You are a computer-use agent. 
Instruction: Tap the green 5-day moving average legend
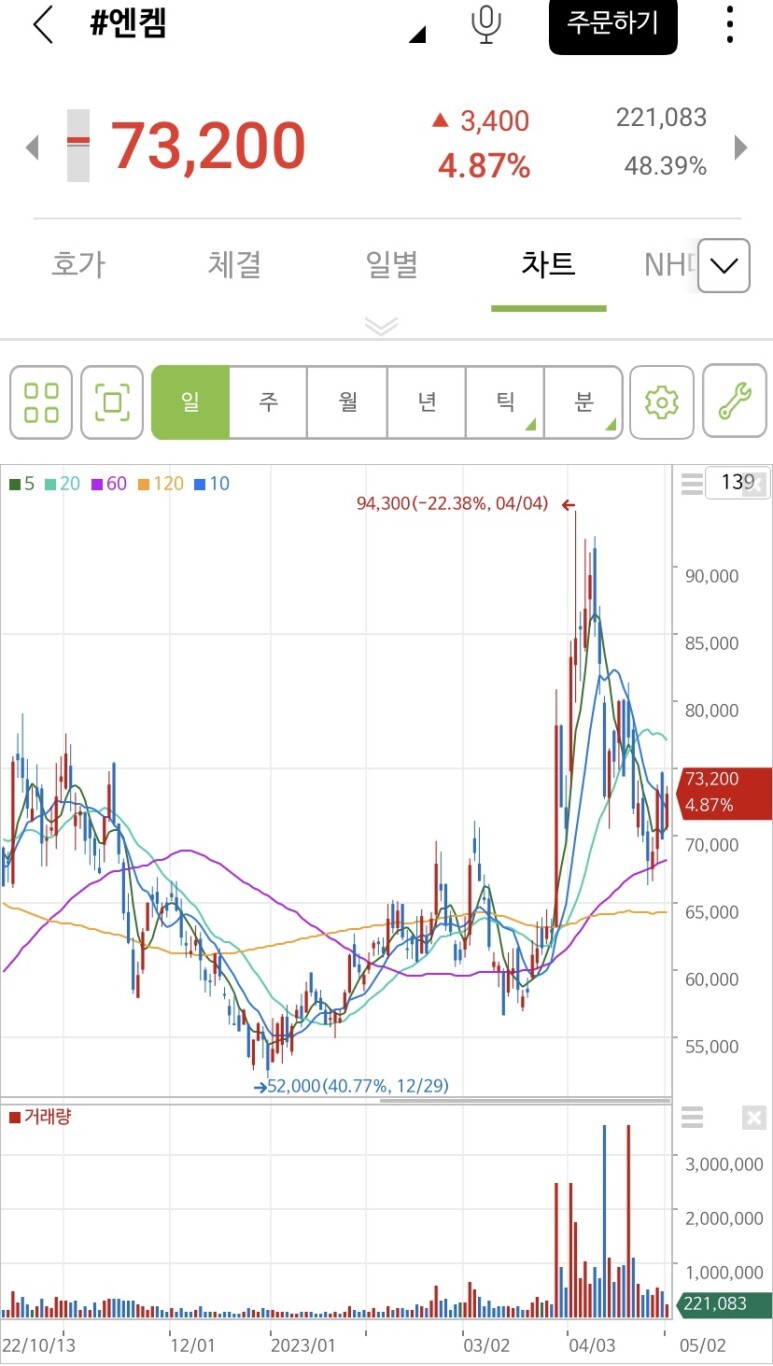[21, 484]
